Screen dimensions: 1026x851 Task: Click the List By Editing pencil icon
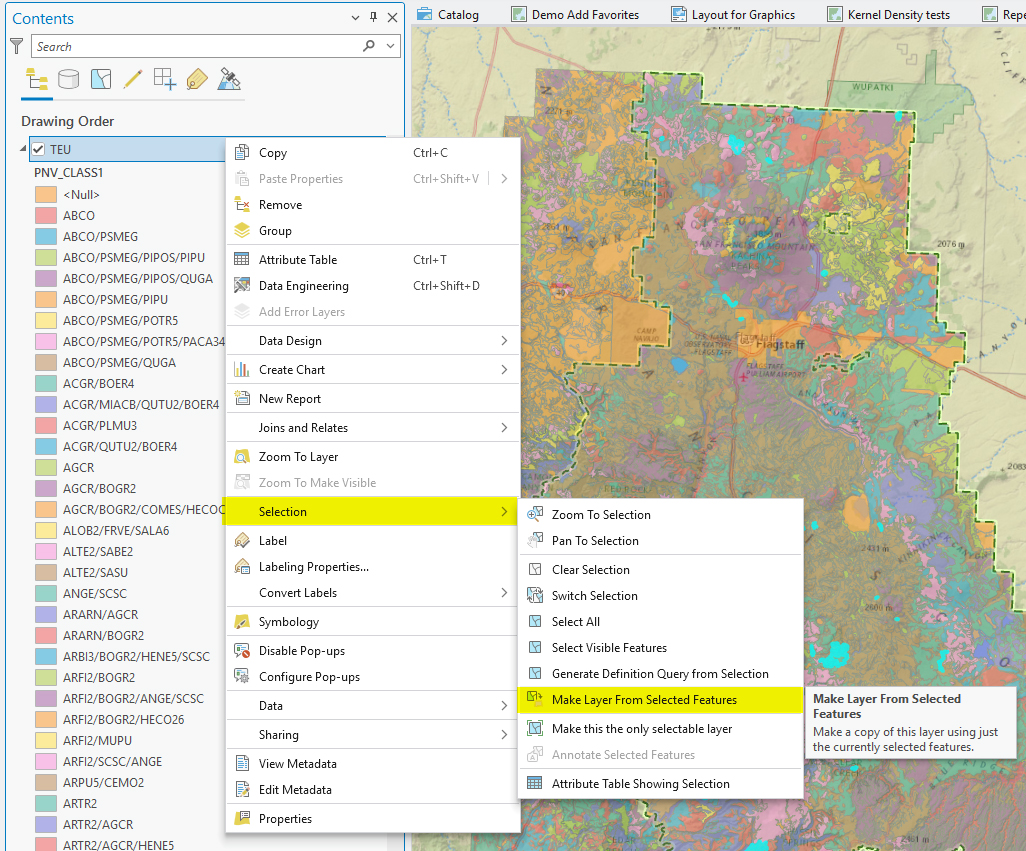133,80
